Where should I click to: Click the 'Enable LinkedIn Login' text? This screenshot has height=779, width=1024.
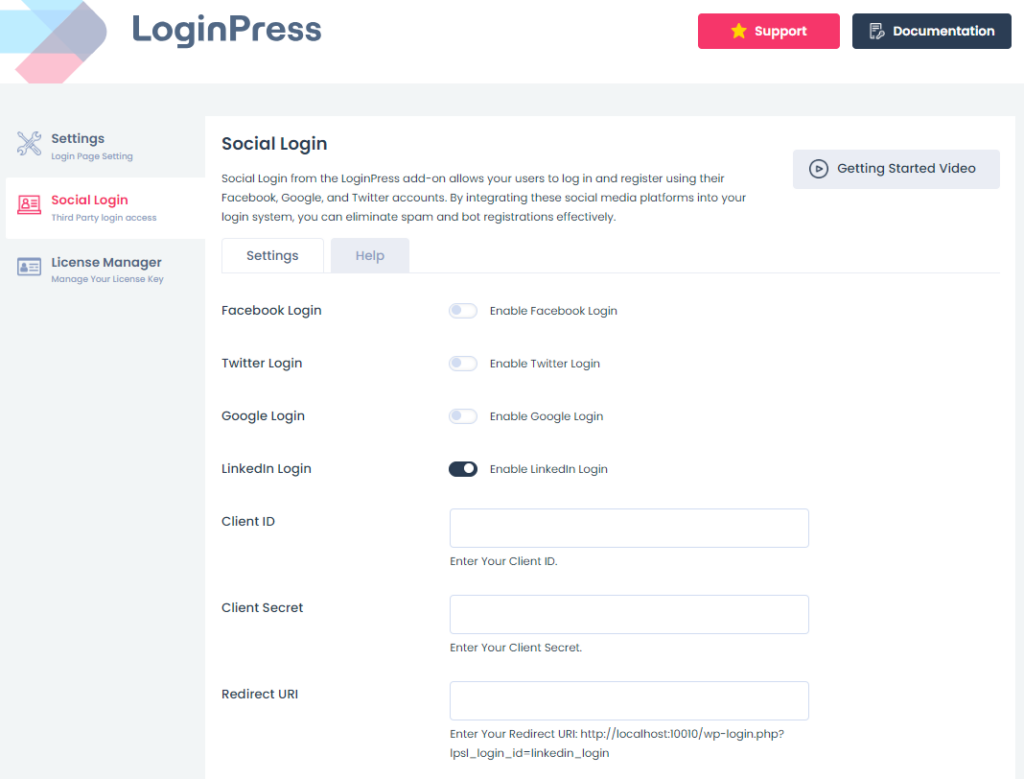[x=549, y=469]
